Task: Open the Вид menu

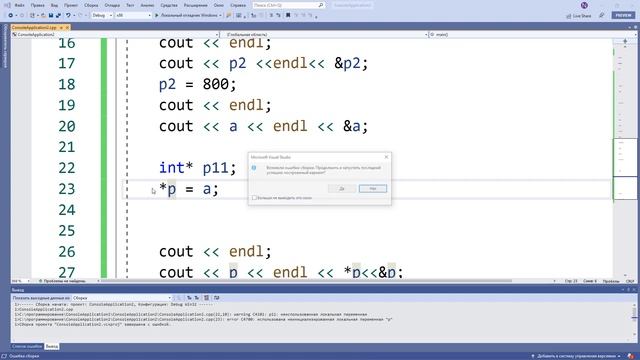Action: pos(54,5)
